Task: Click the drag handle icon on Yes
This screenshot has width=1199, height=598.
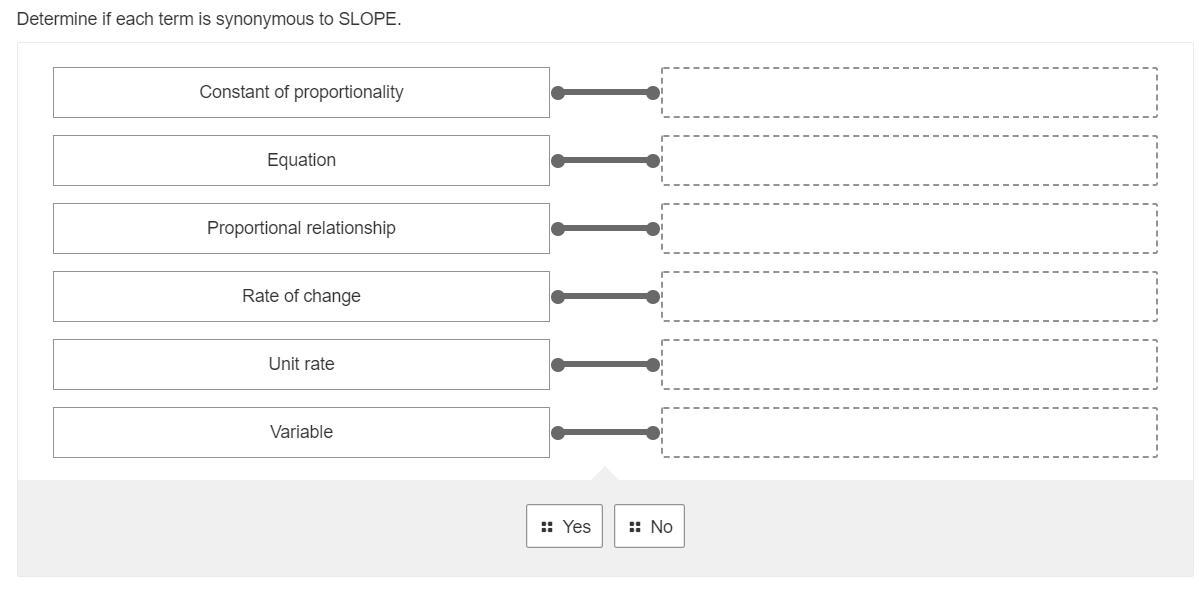Action: (x=546, y=527)
